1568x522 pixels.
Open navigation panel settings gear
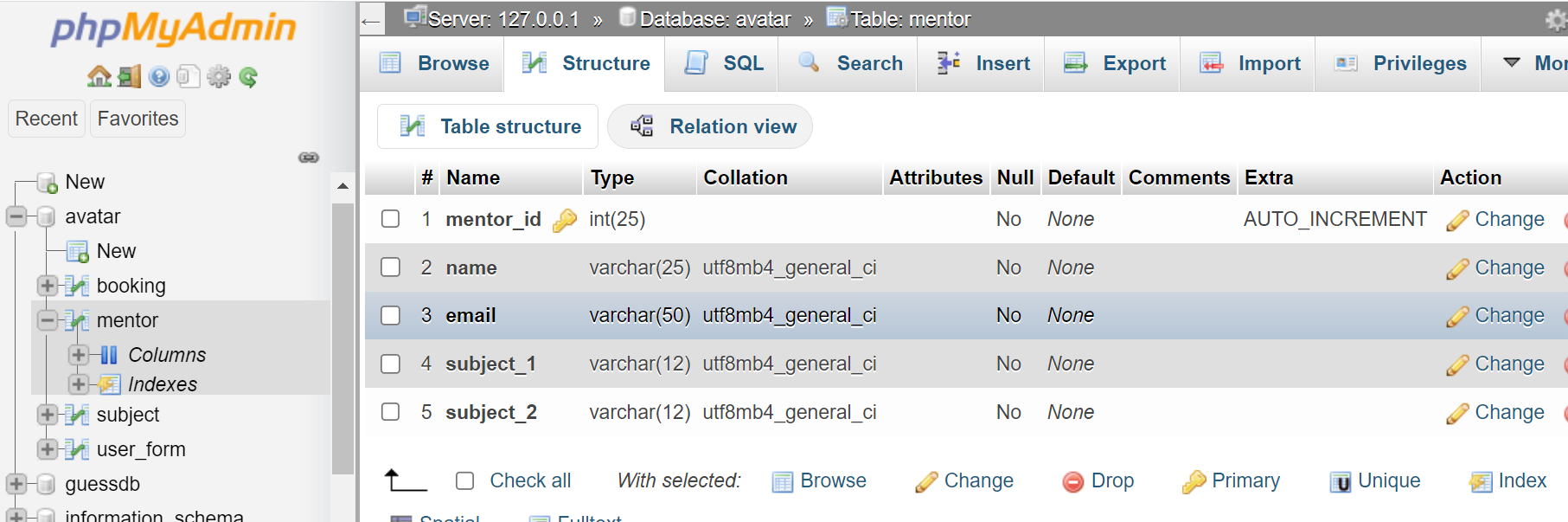(x=219, y=77)
